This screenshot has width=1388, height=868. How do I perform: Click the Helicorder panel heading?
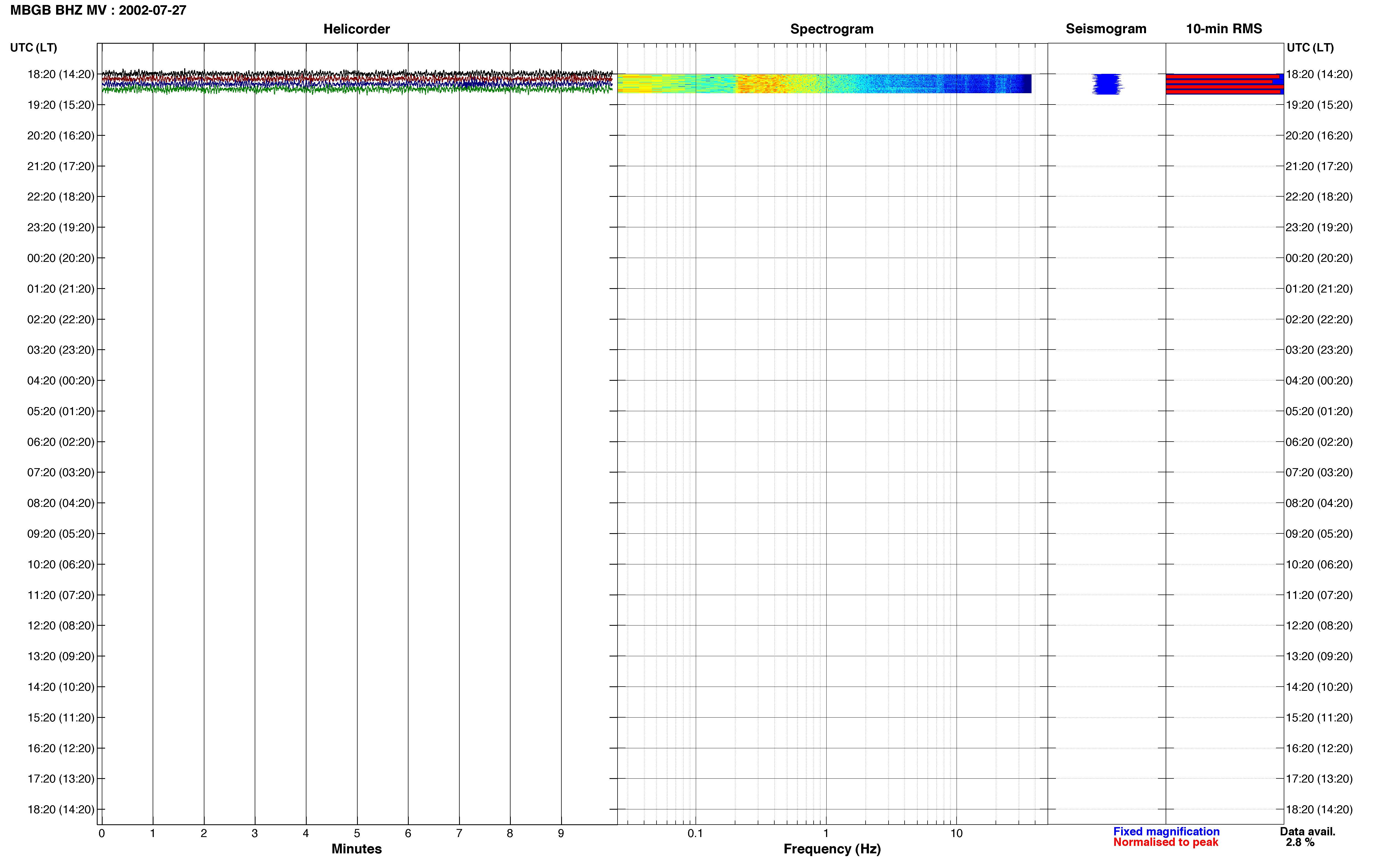(356, 29)
